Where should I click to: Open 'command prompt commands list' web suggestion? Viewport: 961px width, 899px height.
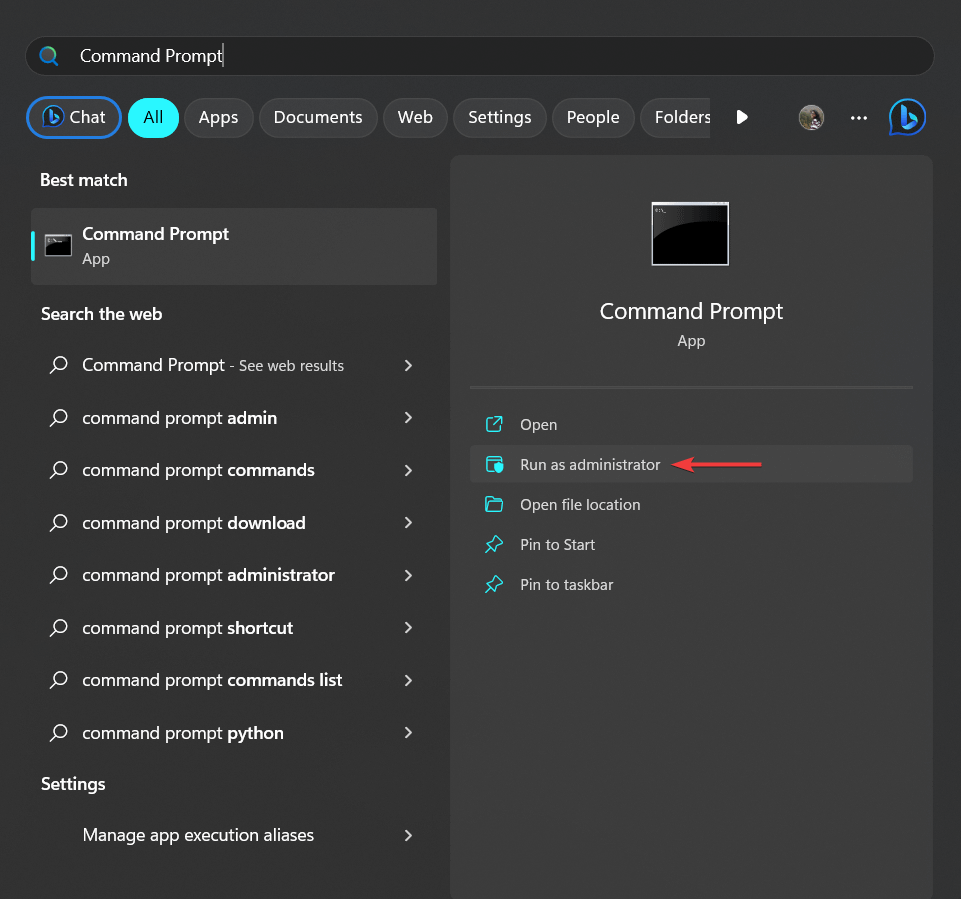212,680
